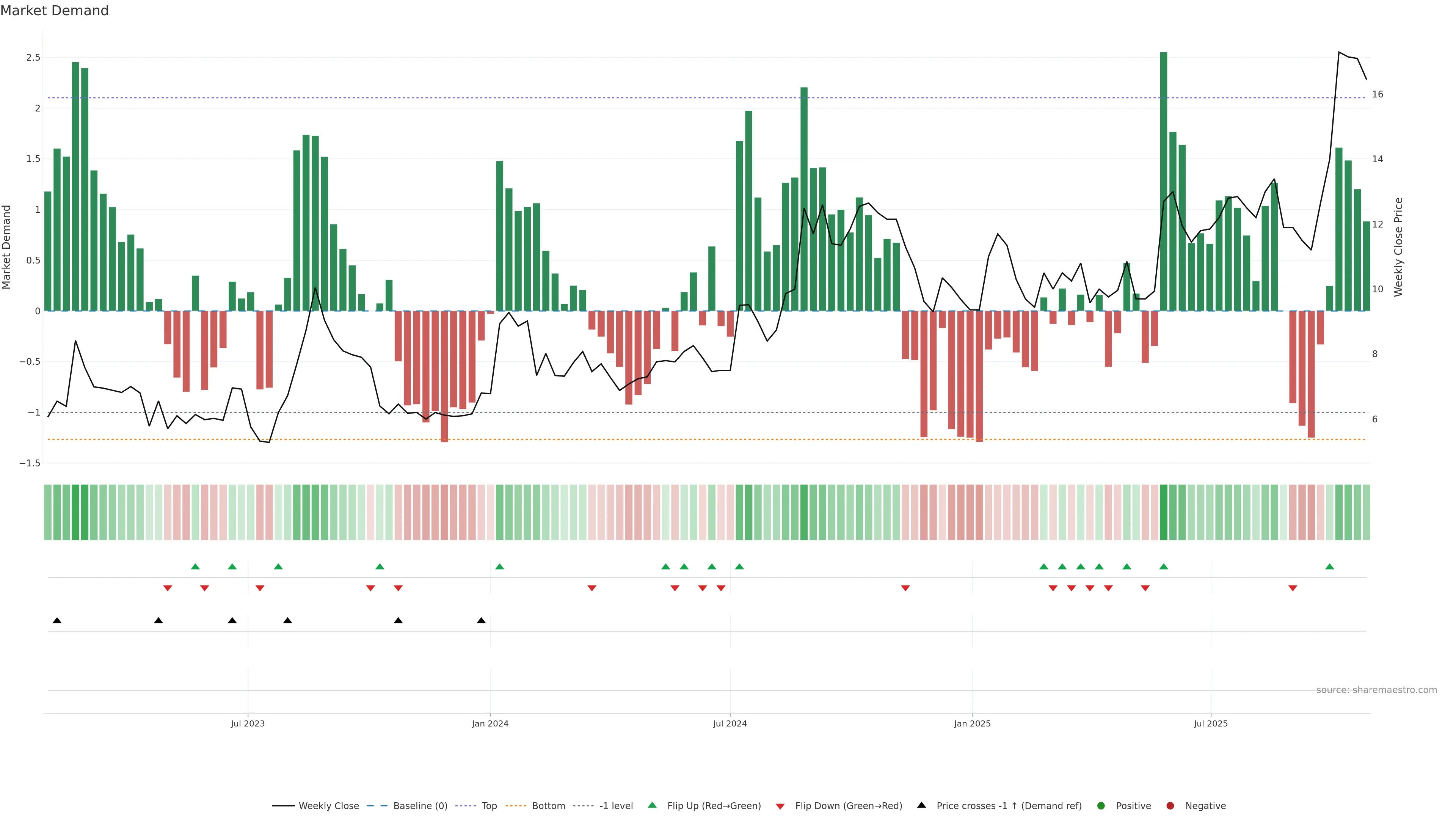Click the Jan 2025 x-axis label
This screenshot has height=819, width=1456.
972,723
